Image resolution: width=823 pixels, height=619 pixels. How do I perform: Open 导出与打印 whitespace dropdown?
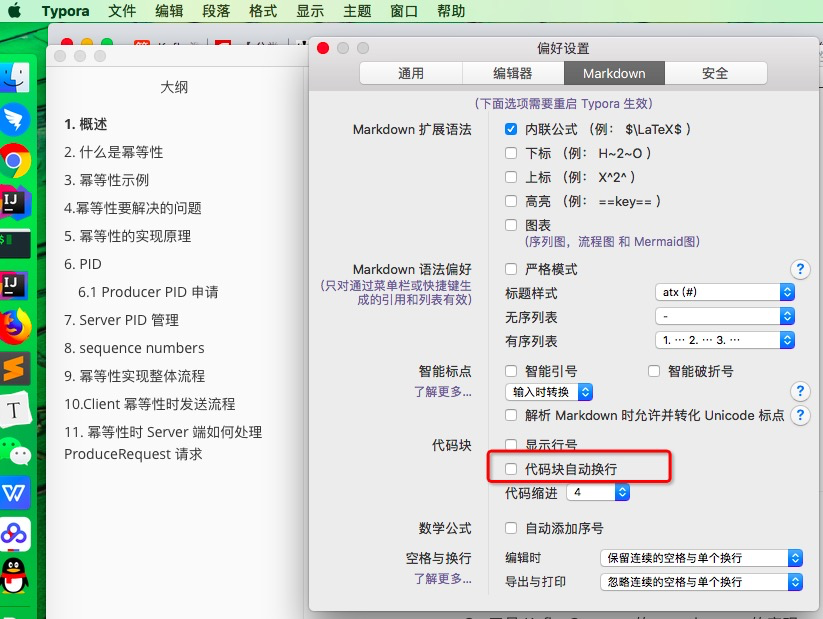coord(701,582)
